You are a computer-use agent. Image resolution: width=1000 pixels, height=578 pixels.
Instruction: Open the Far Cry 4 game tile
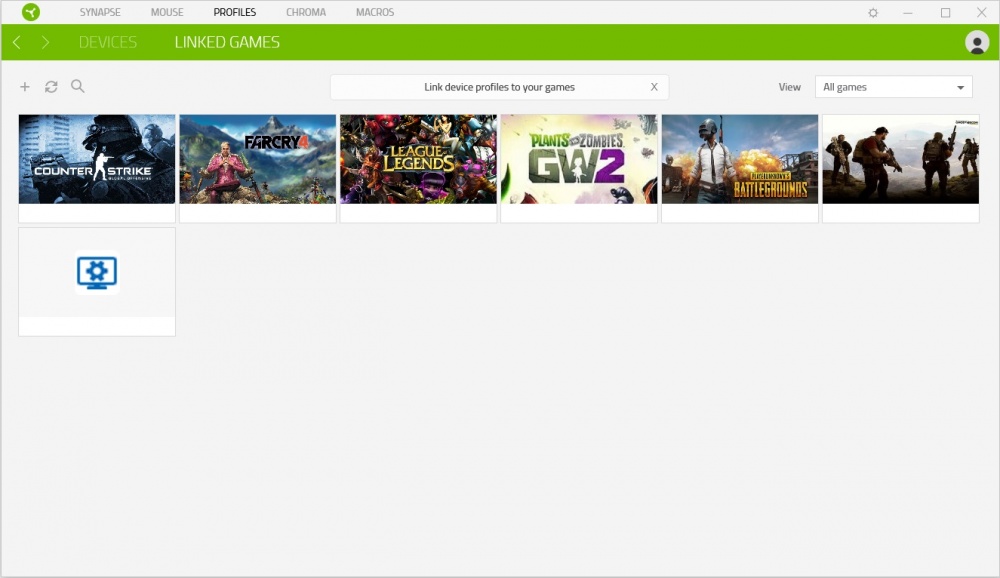click(x=258, y=168)
